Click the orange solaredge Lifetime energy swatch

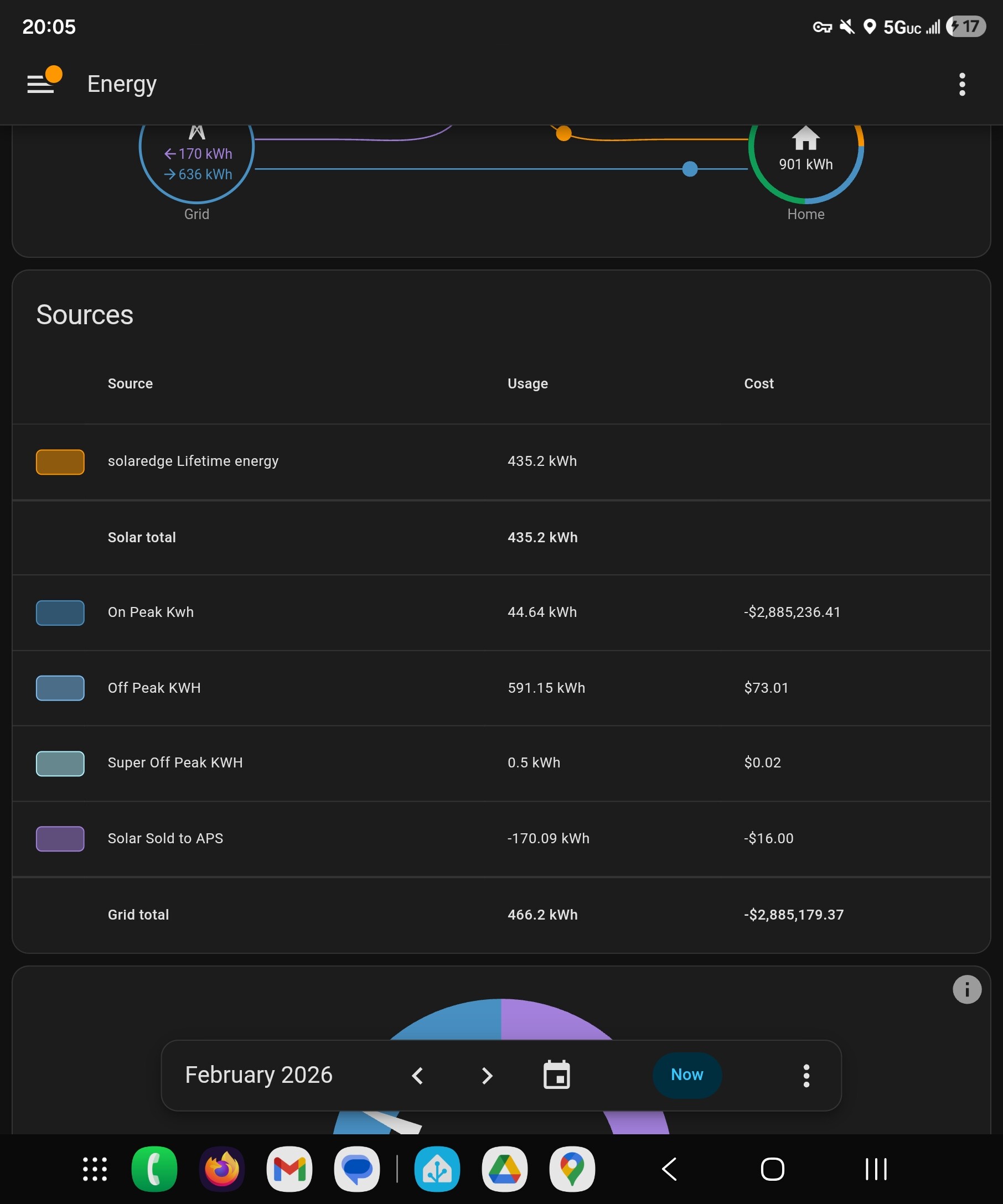[60, 461]
